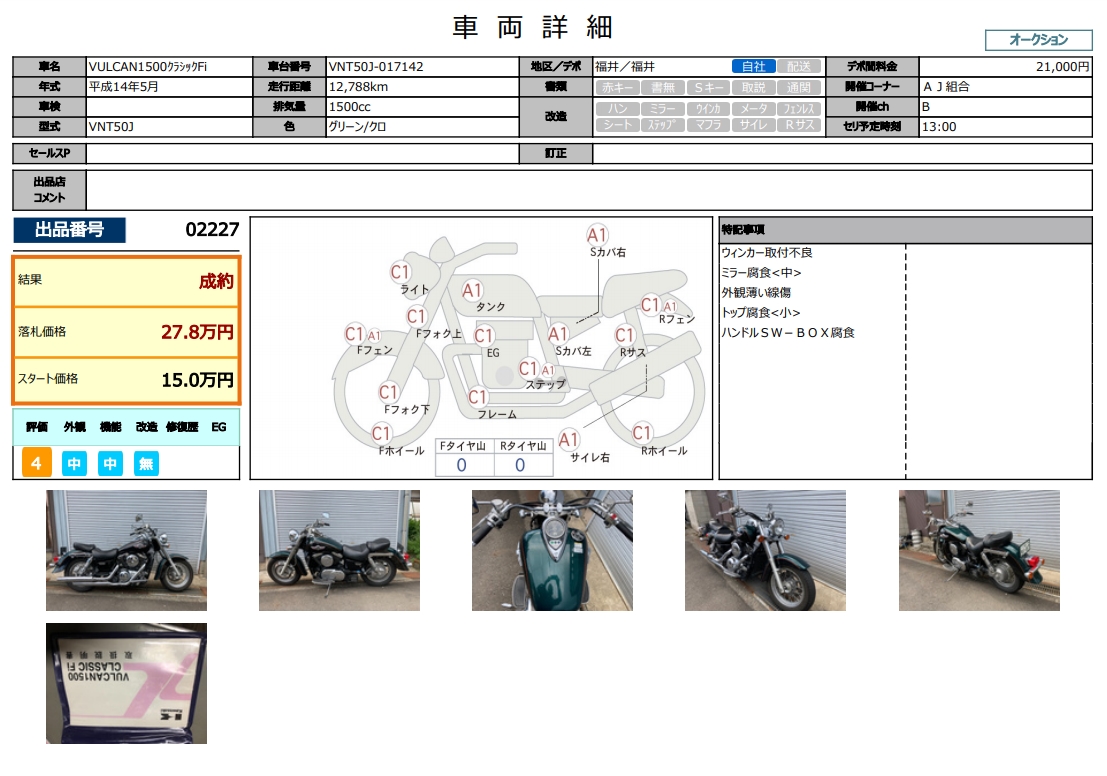Viewport: 1107px width, 776px height.
Task: Click C1 marker at ステップ on diagram
Action: pos(528,369)
